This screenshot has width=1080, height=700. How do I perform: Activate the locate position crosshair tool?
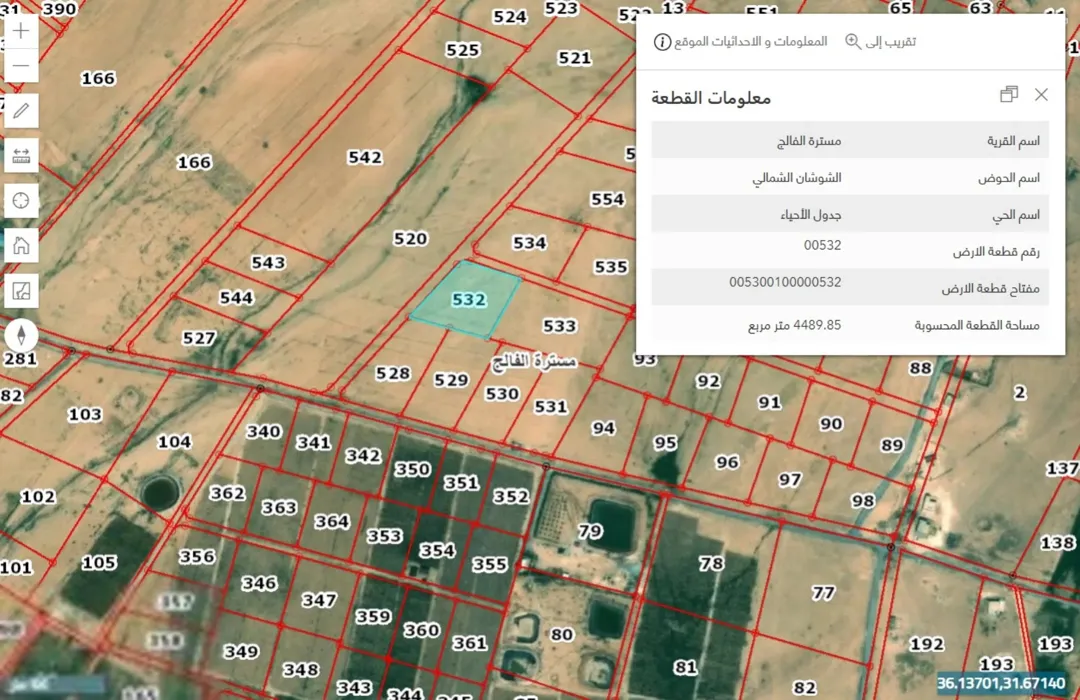(x=21, y=200)
